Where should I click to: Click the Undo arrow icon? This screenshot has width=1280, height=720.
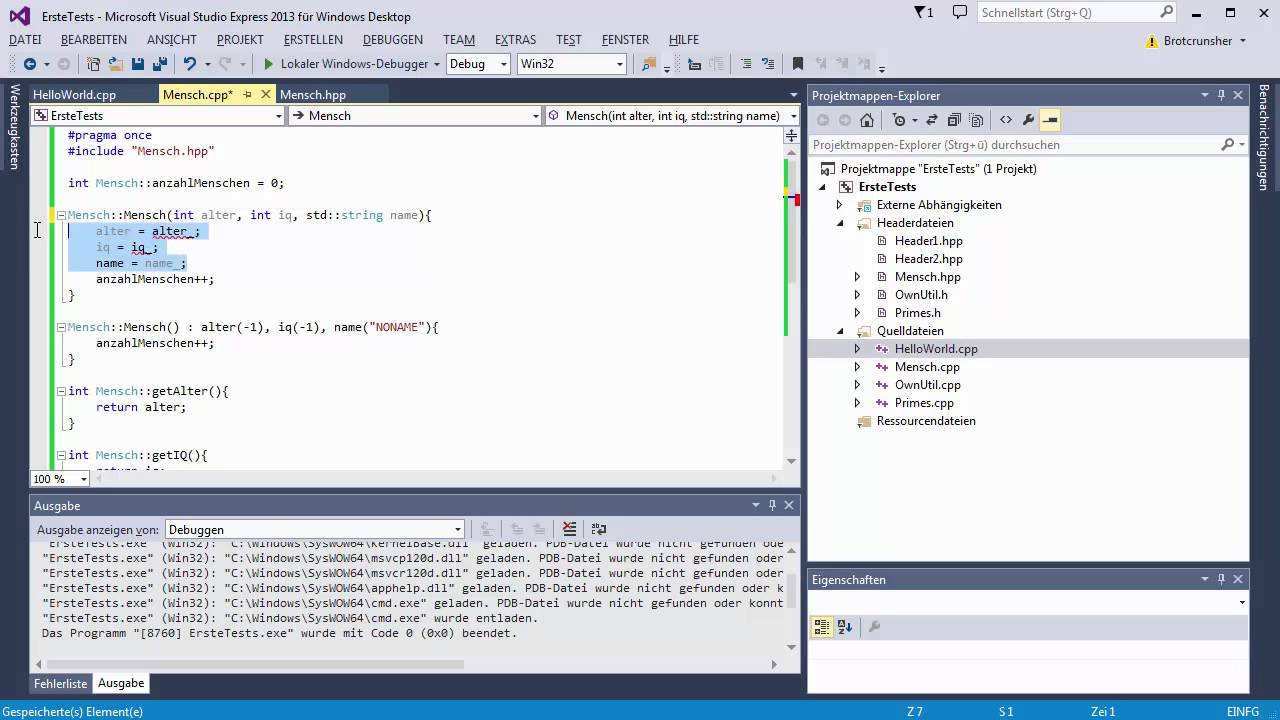[x=189, y=64]
